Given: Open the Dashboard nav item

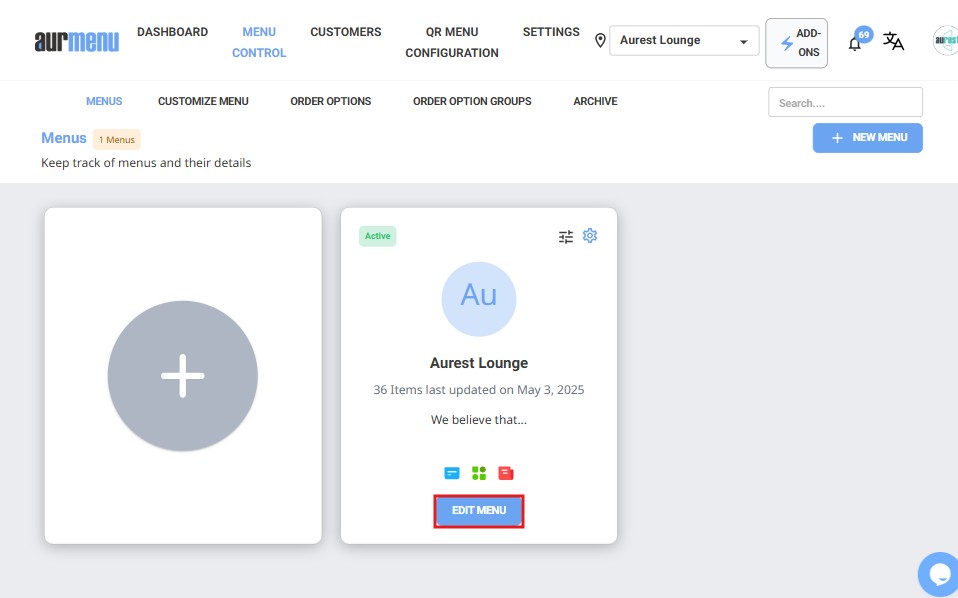Looking at the screenshot, I should (x=172, y=32).
